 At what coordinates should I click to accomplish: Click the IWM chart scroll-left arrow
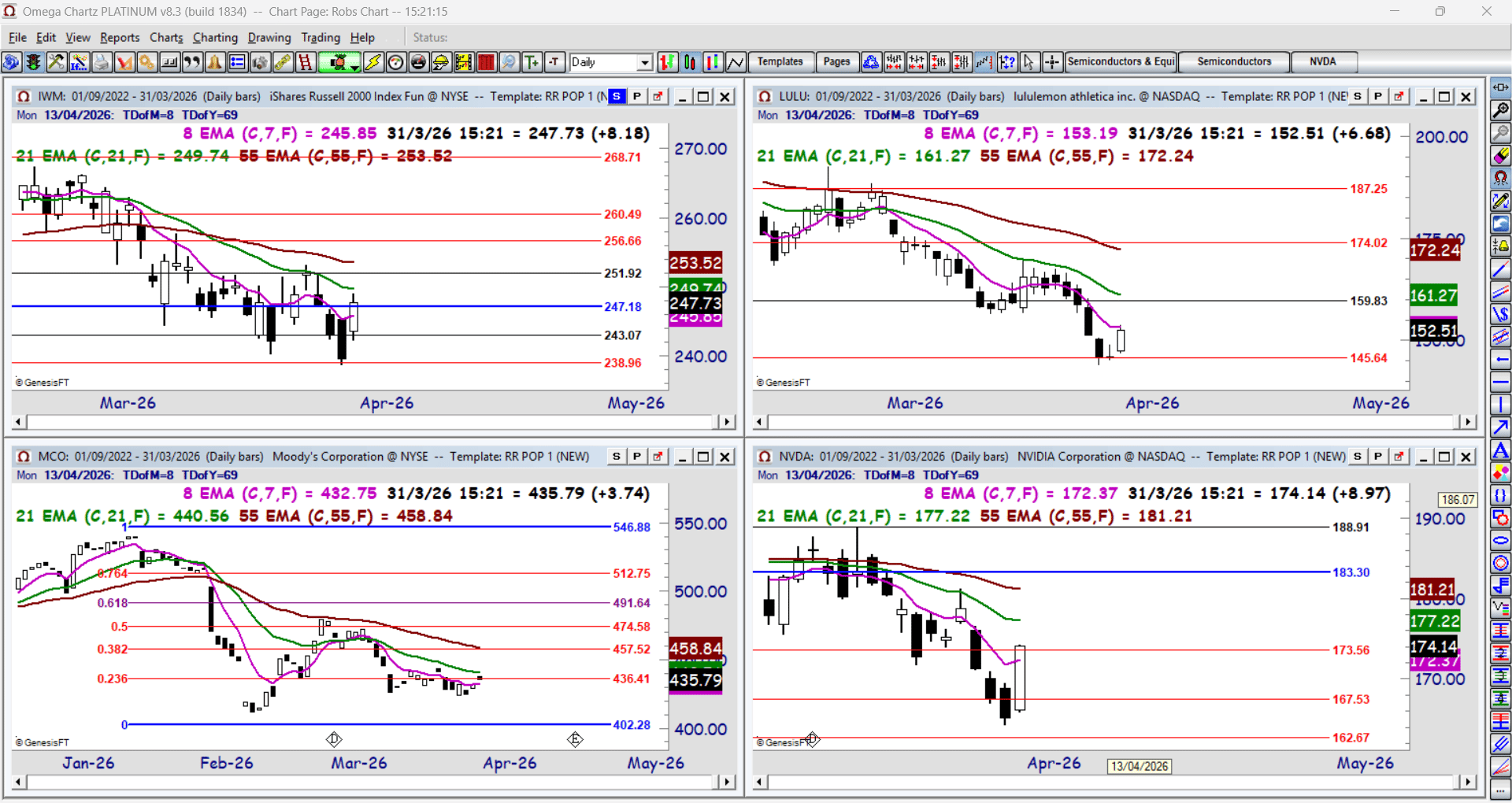pos(19,422)
